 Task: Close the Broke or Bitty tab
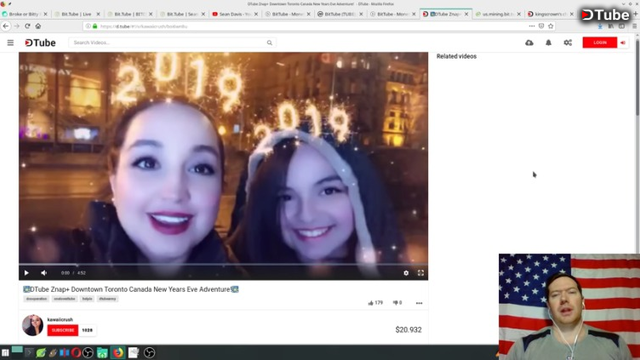[x=45, y=14]
